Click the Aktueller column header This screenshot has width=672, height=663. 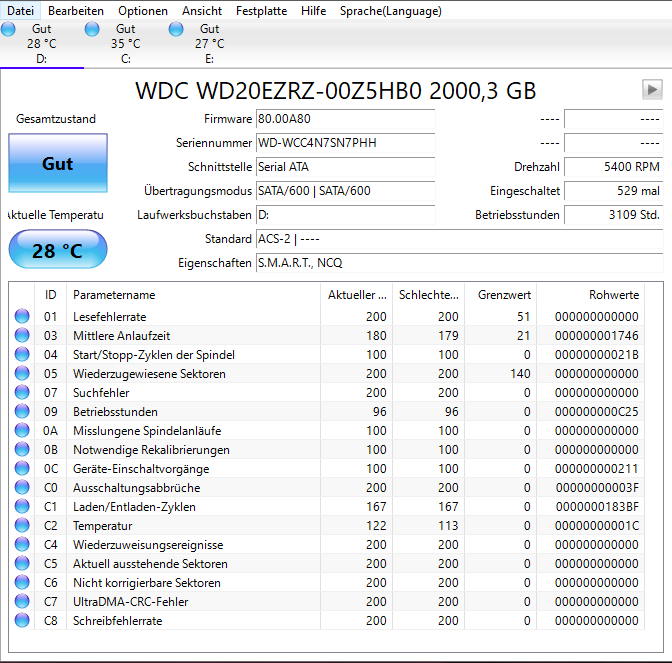[357, 295]
